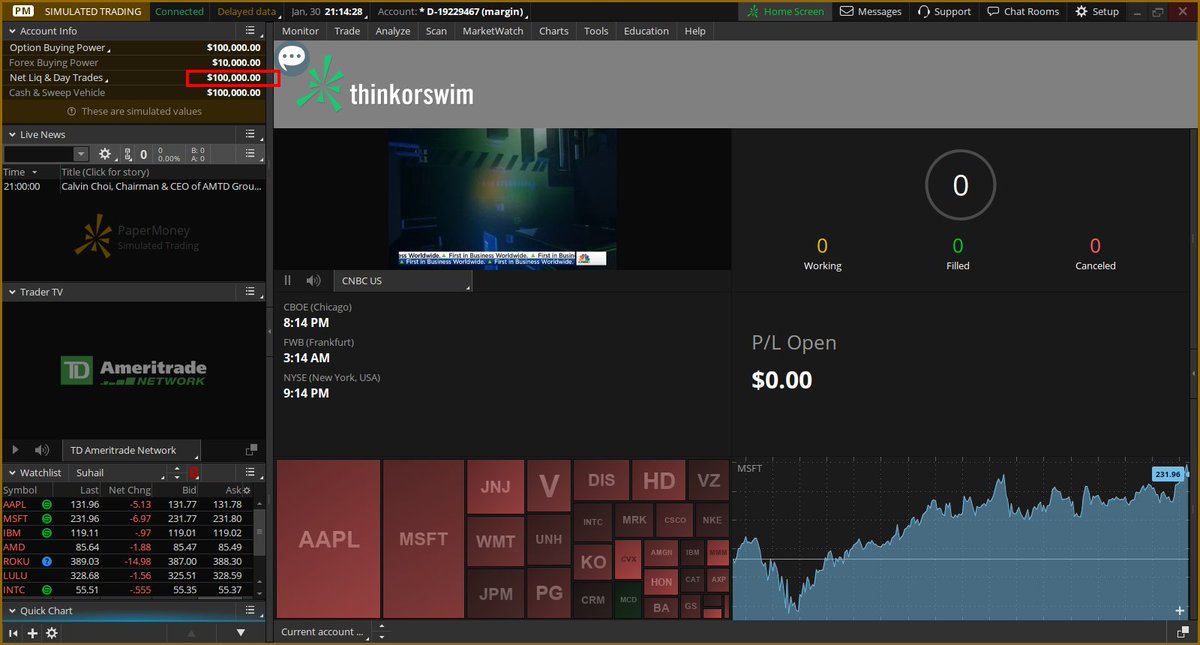Image resolution: width=1200 pixels, height=645 pixels.
Task: Mute Trader TV speaker icon
Action: [42, 450]
